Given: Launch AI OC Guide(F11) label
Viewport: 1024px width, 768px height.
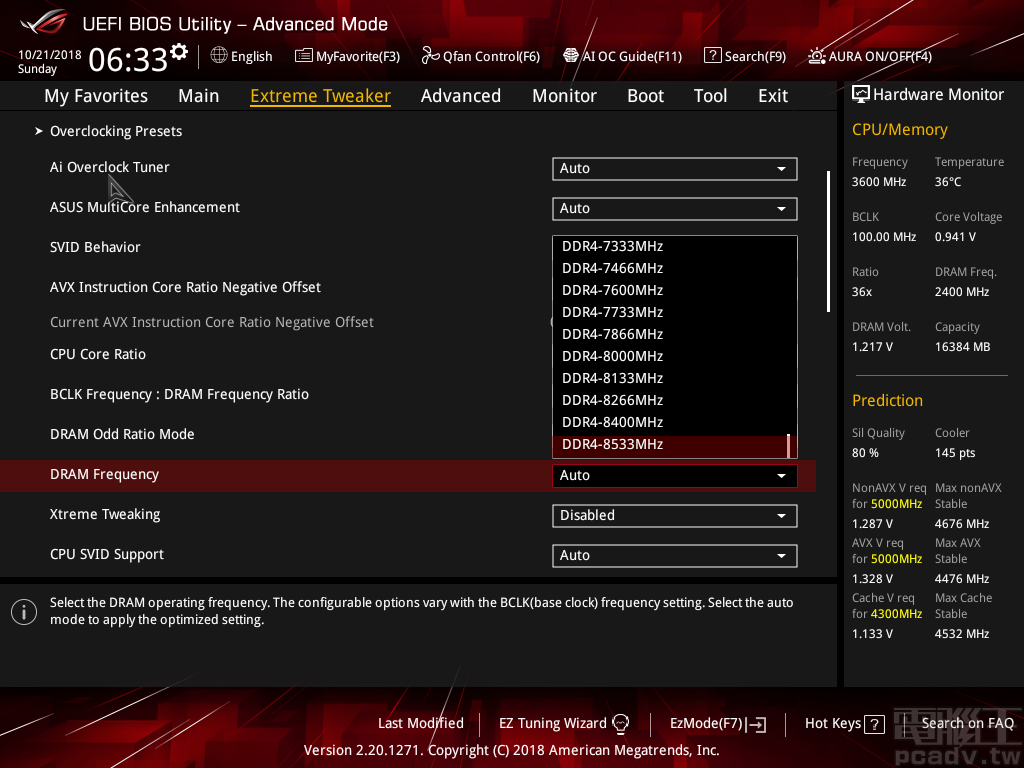Looking at the screenshot, I should (632, 56).
